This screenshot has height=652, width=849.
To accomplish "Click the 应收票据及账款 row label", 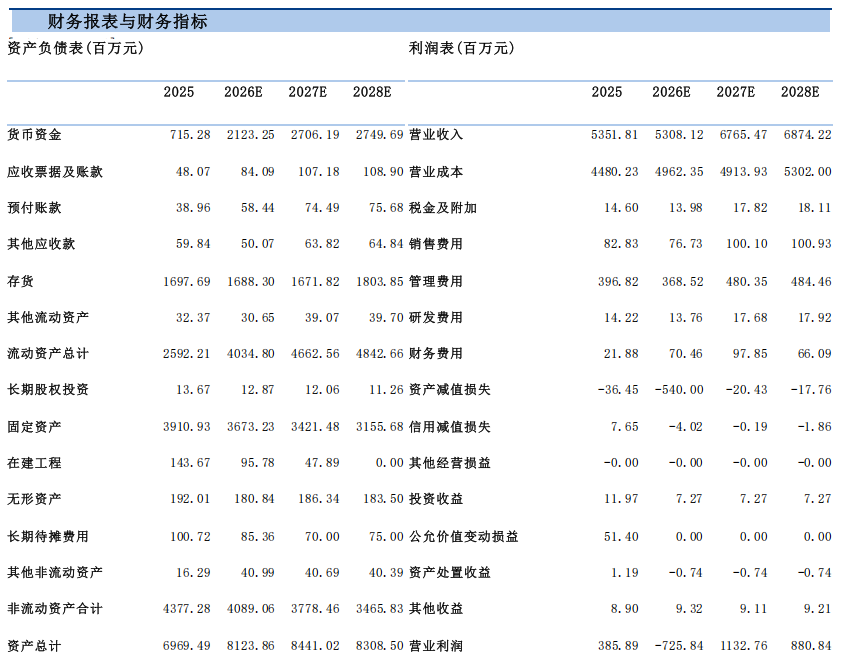I will [x=55, y=172].
